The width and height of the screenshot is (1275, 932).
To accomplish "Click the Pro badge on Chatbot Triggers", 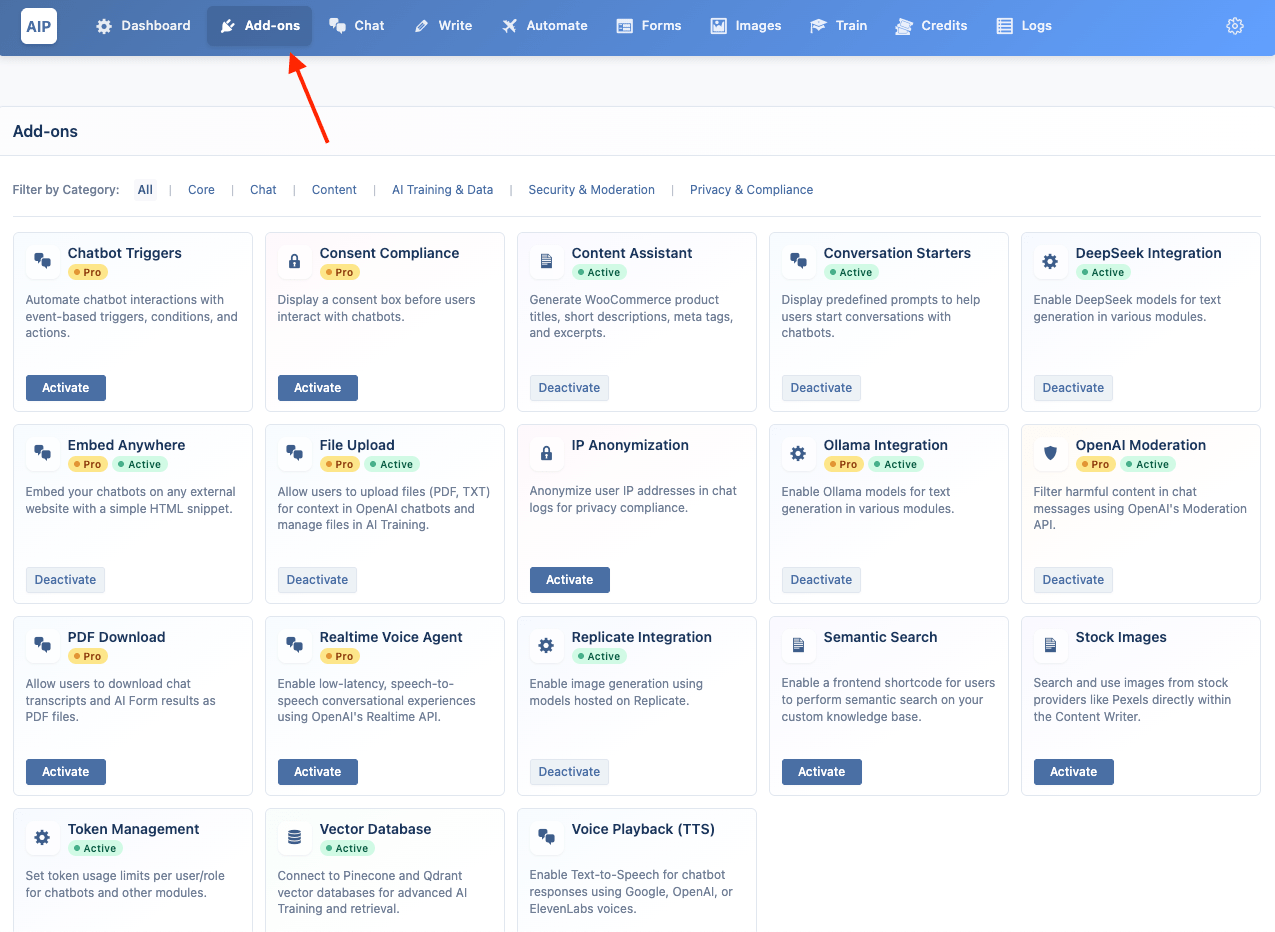I will 88,272.
